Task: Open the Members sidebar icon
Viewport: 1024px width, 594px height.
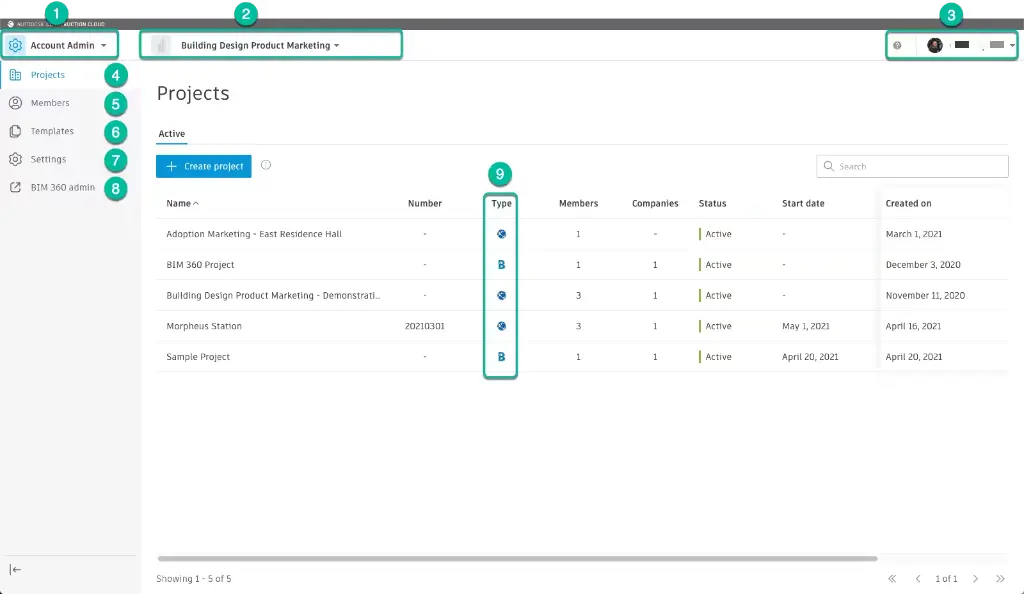Action: point(15,103)
